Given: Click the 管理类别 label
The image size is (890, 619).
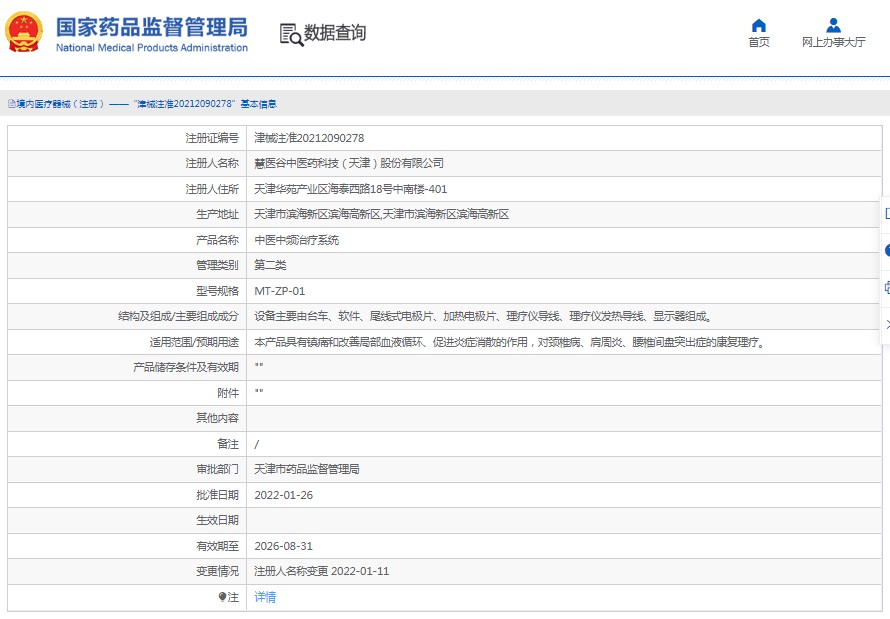Looking at the screenshot, I should [x=217, y=265].
